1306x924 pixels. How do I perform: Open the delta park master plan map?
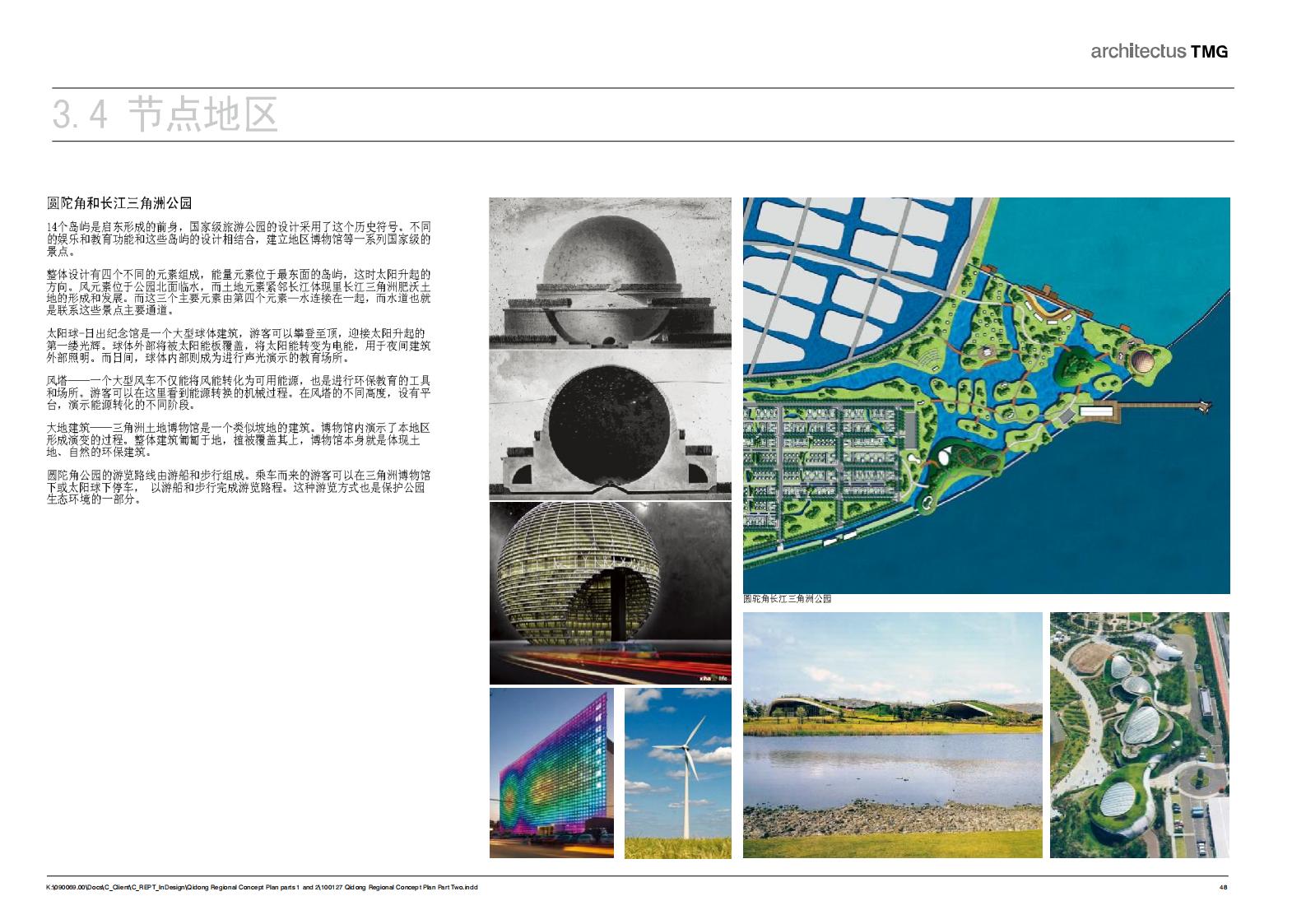point(987,395)
